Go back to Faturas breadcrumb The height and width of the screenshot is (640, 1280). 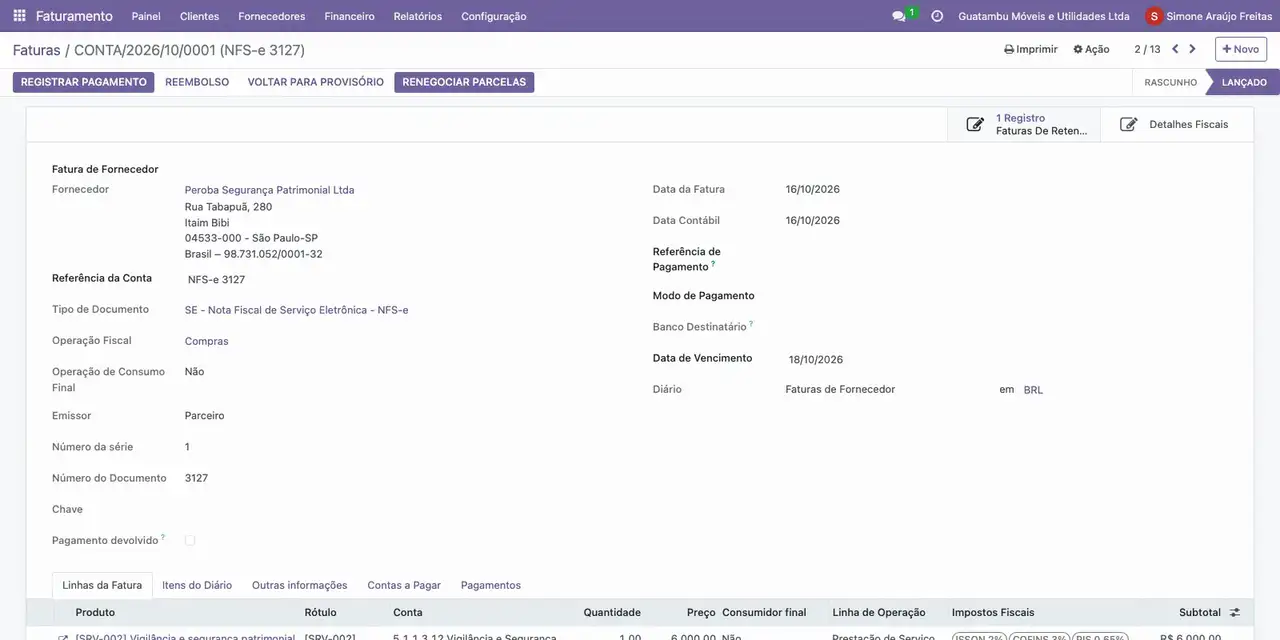pos(36,50)
